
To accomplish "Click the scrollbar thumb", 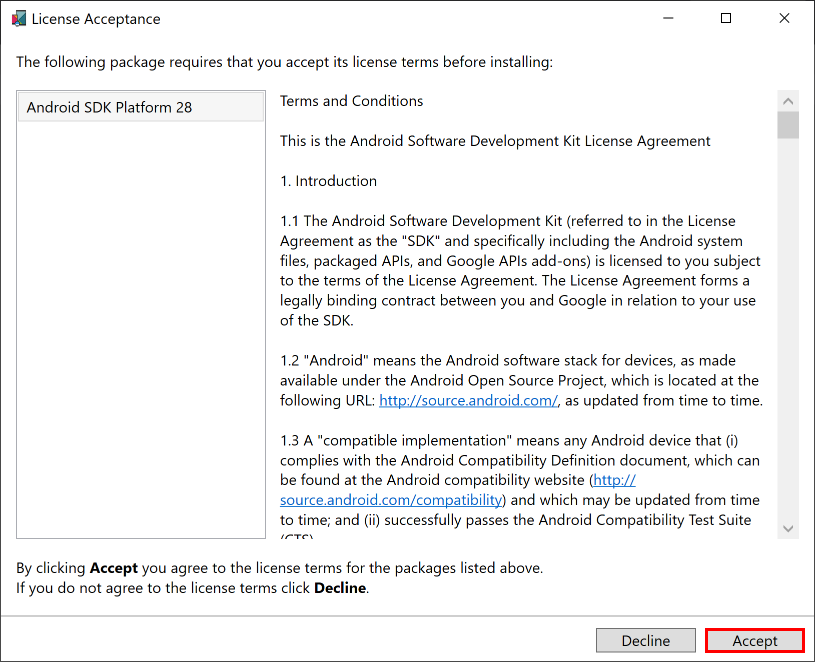I will [x=788, y=124].
